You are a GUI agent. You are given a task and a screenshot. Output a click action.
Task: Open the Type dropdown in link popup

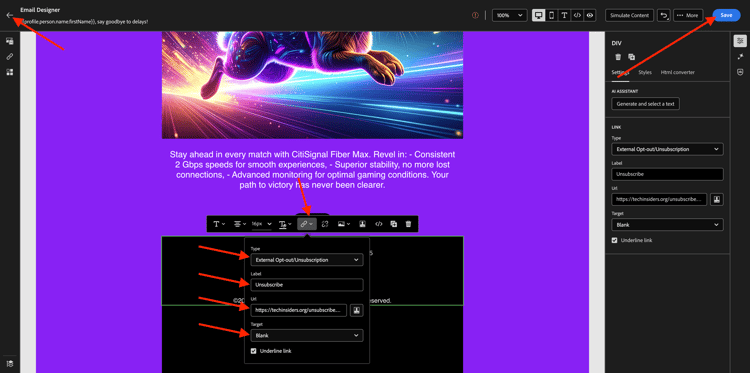pos(307,260)
